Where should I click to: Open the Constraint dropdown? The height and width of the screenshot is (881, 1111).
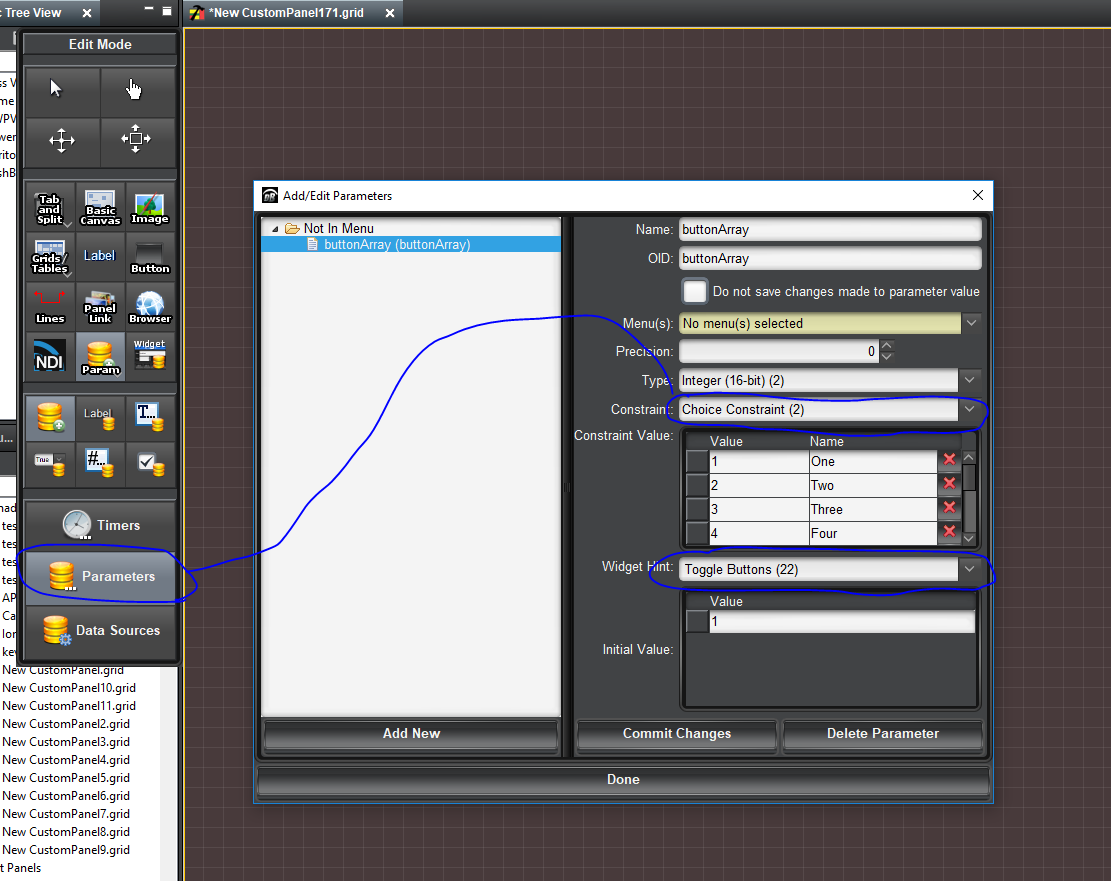click(969, 409)
